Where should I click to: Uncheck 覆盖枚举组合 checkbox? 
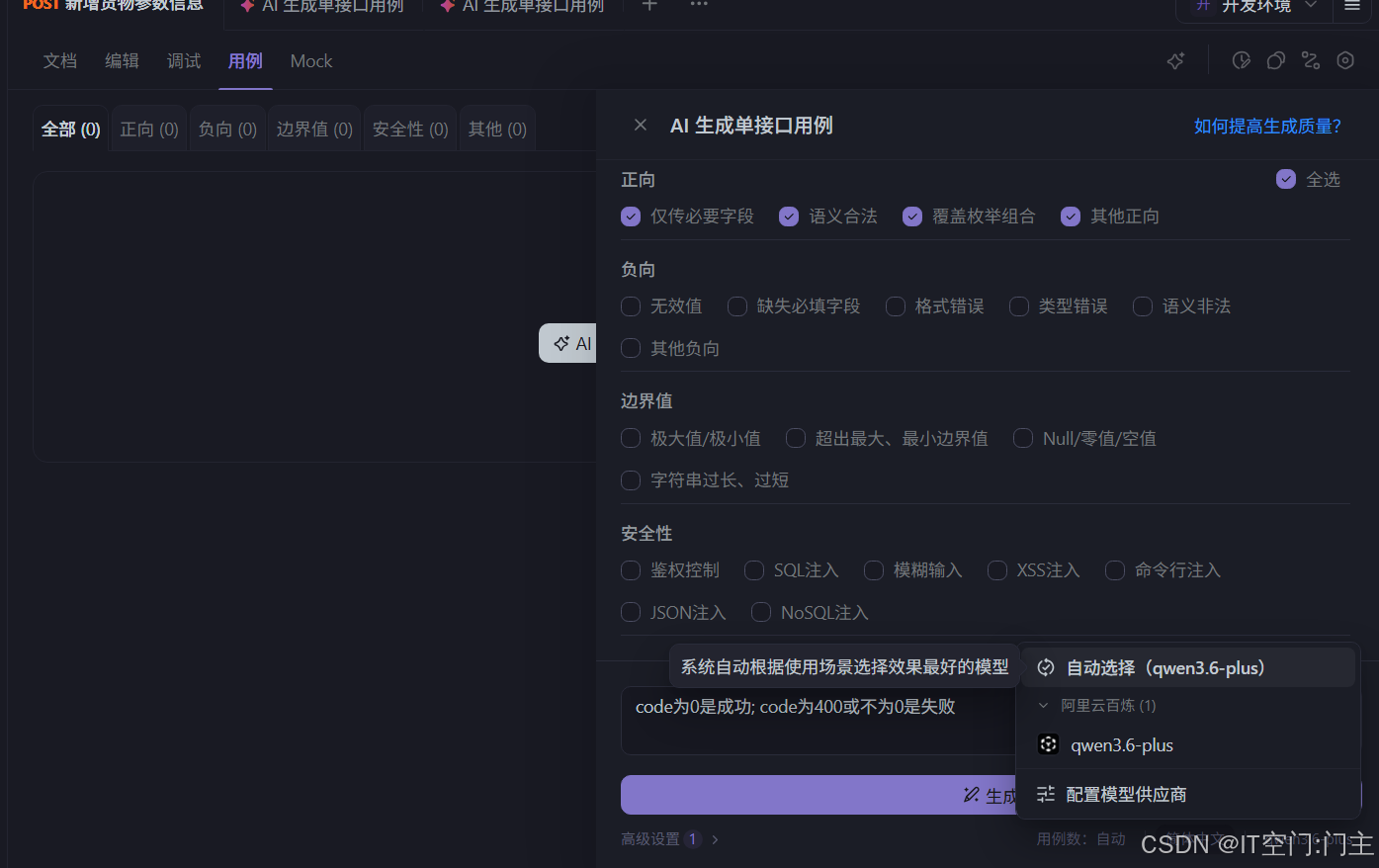[x=912, y=217]
